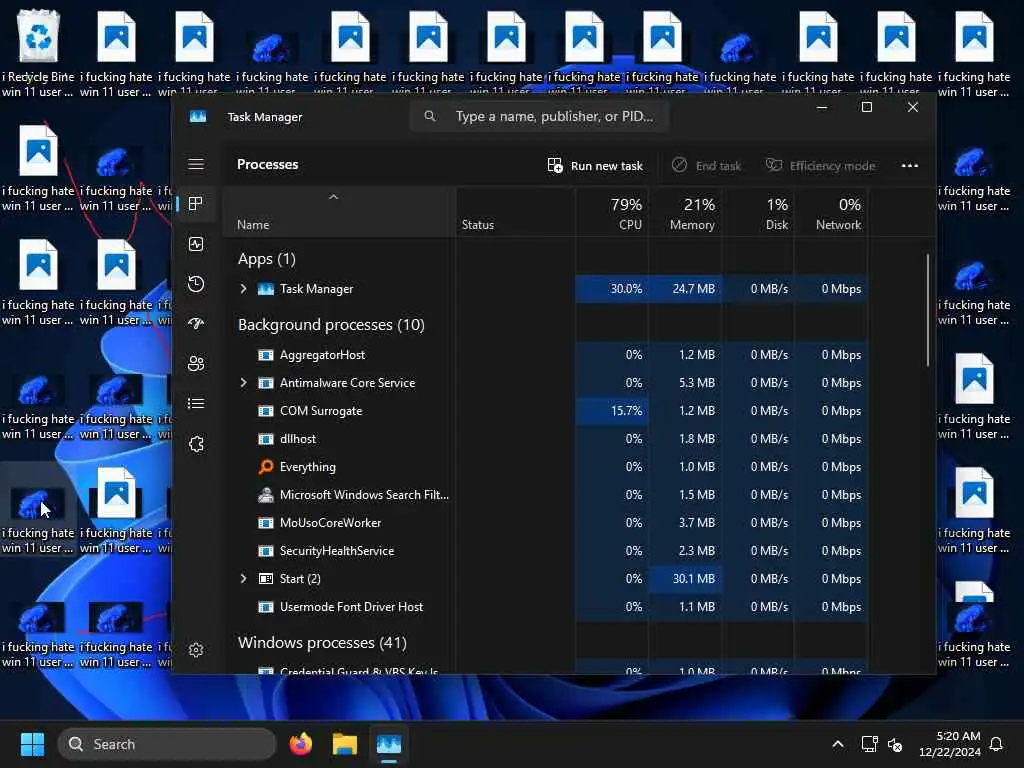The width and height of the screenshot is (1024, 768).
Task: Click the Apps (1) group header
Action: tap(266, 259)
